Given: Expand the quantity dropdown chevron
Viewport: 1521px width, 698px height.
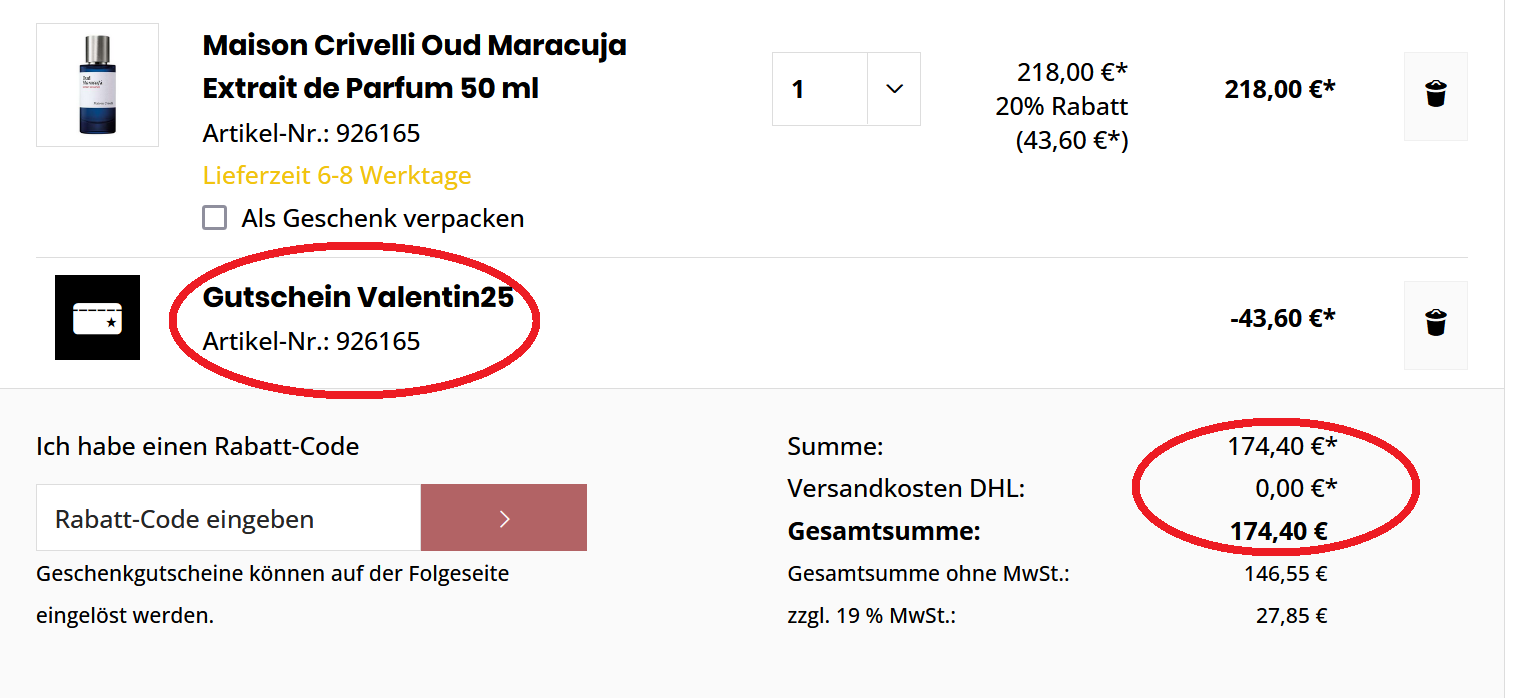Looking at the screenshot, I should coord(894,89).
